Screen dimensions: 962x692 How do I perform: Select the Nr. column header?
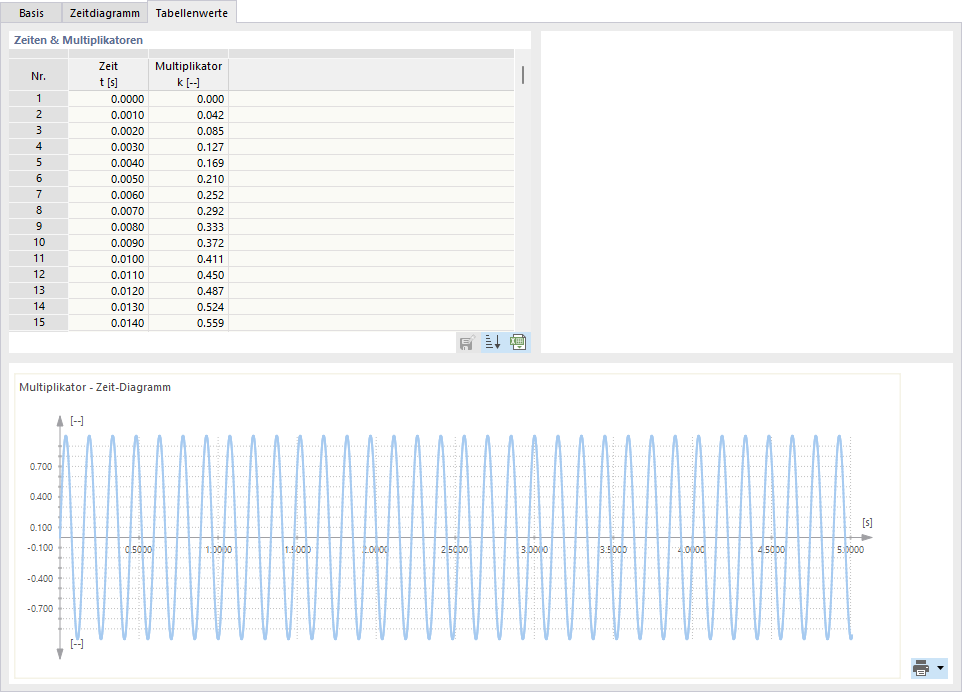coord(39,76)
